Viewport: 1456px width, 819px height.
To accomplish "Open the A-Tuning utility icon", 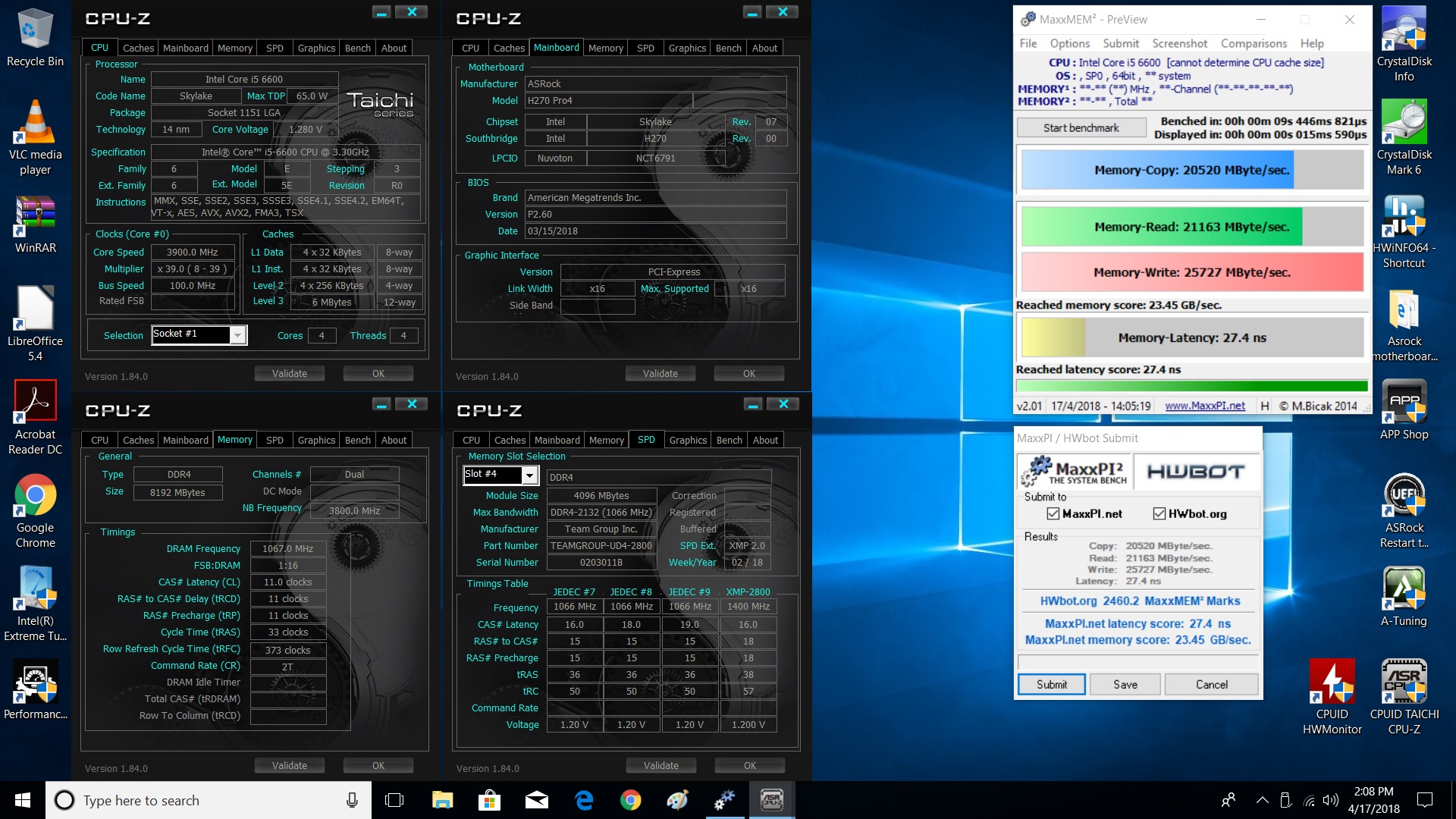I will (1404, 598).
